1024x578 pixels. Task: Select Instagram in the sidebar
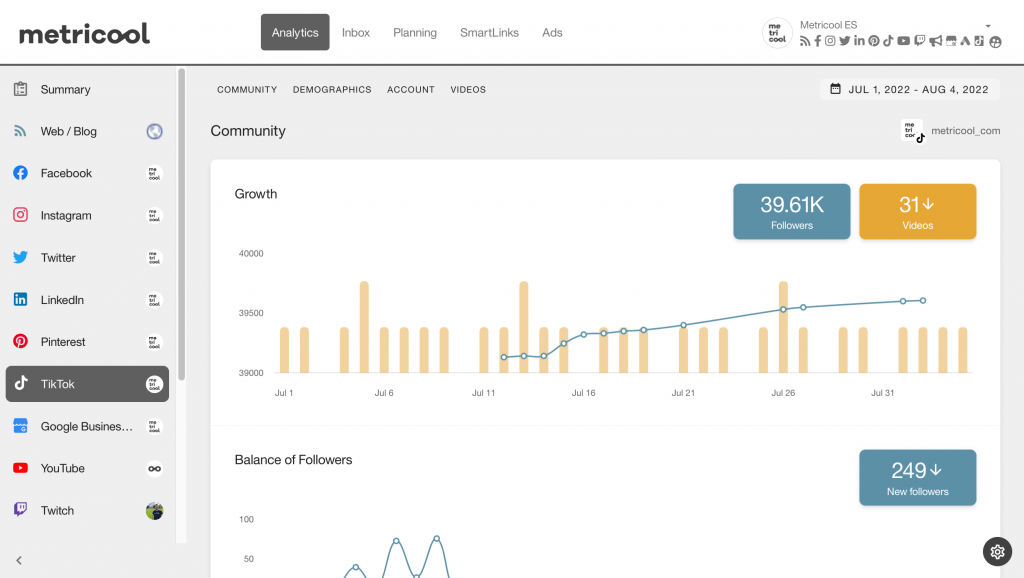(88, 216)
